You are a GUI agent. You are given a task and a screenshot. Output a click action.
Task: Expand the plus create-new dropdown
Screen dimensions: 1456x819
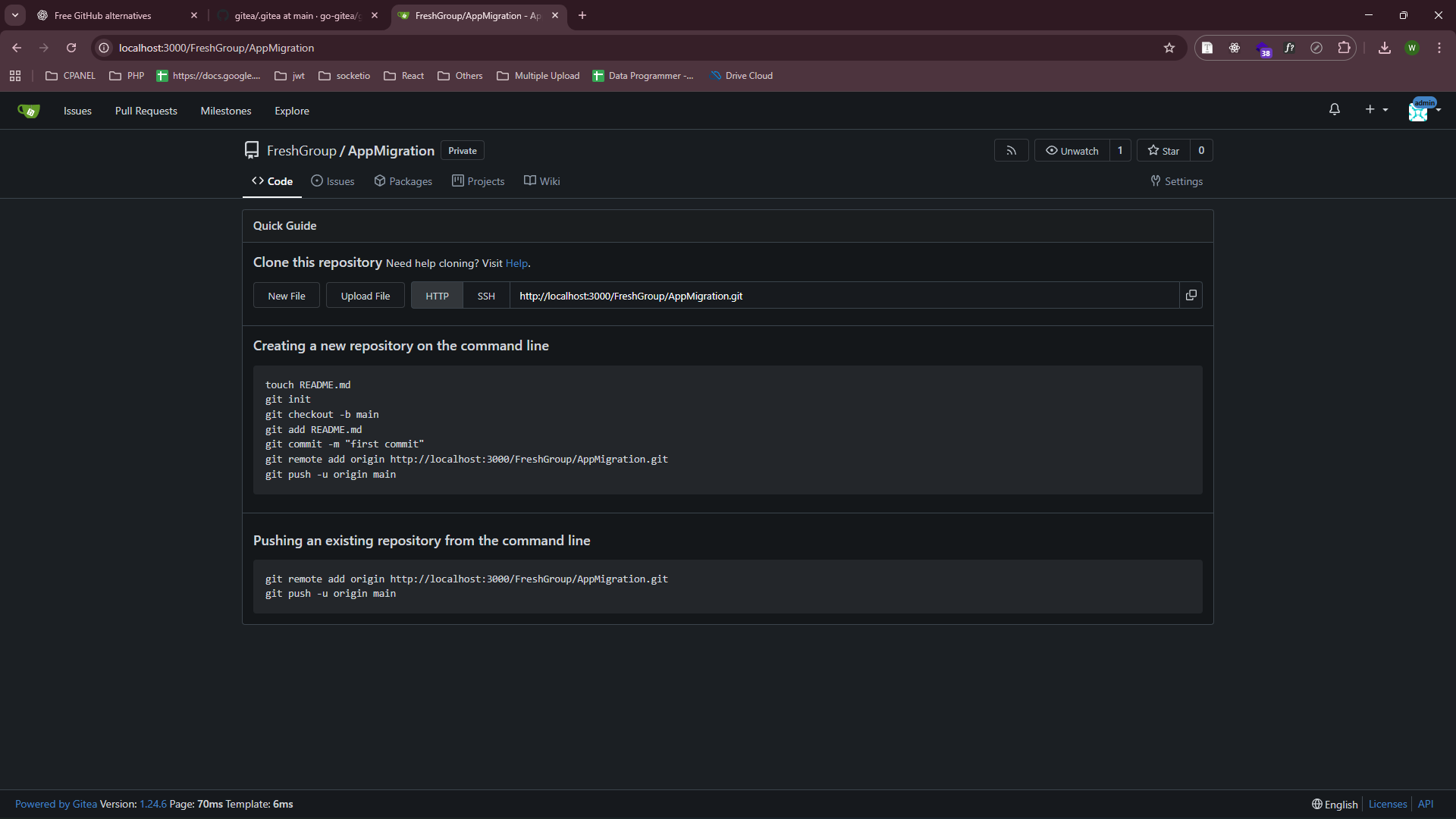coord(1376,110)
